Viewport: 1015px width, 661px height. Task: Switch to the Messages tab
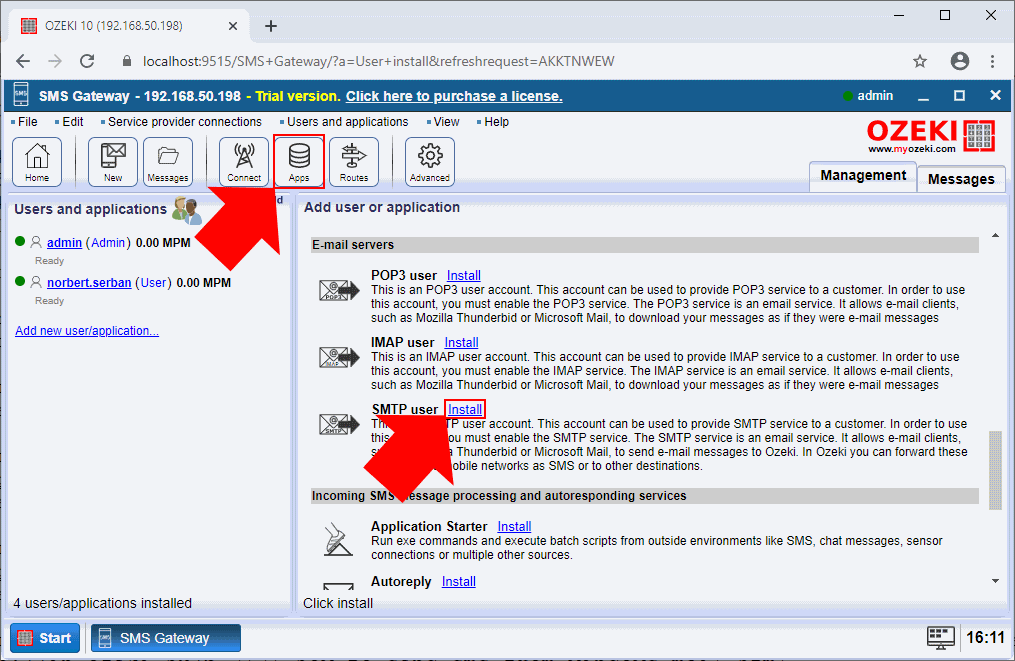point(961,179)
